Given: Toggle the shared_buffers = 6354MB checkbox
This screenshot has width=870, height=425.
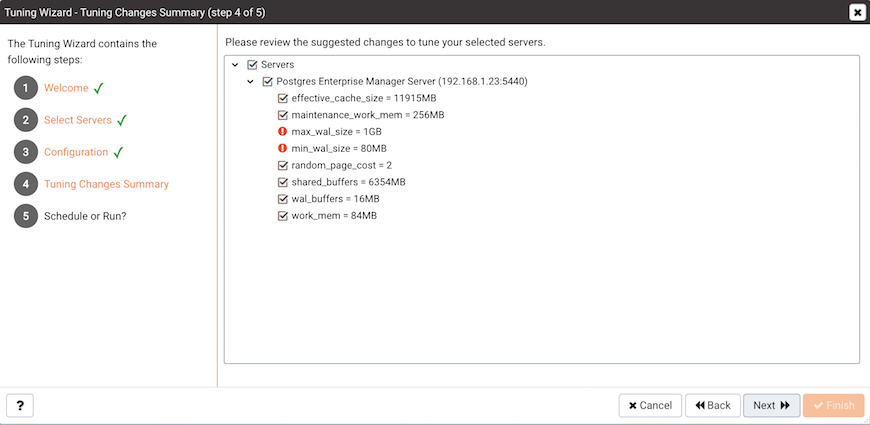Looking at the screenshot, I should [282, 182].
